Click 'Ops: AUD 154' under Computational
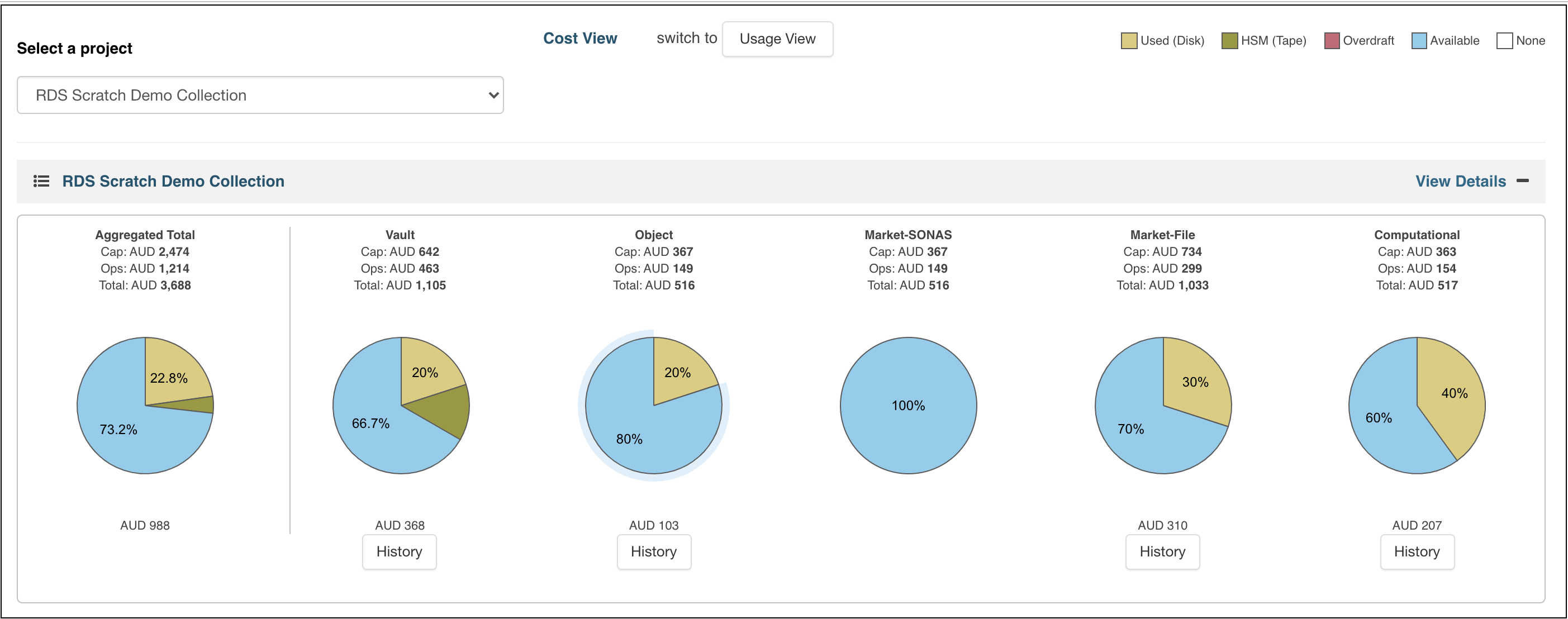This screenshot has width=1568, height=619. point(1417,268)
